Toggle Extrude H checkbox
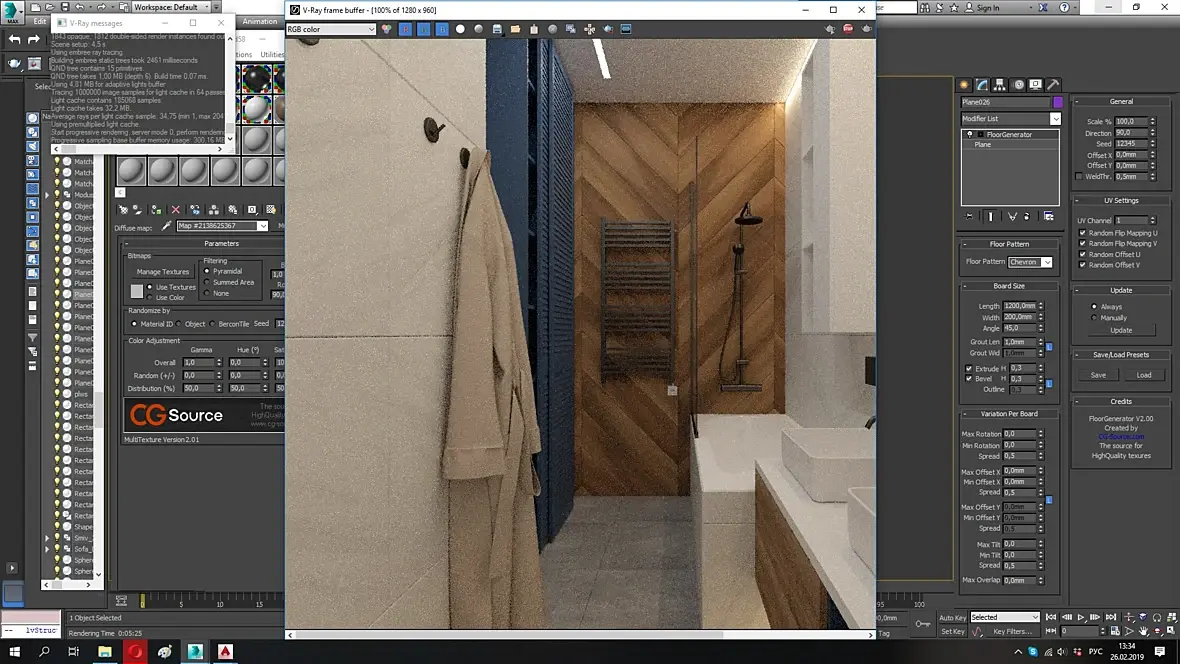The height and width of the screenshot is (664, 1180). (x=969, y=369)
